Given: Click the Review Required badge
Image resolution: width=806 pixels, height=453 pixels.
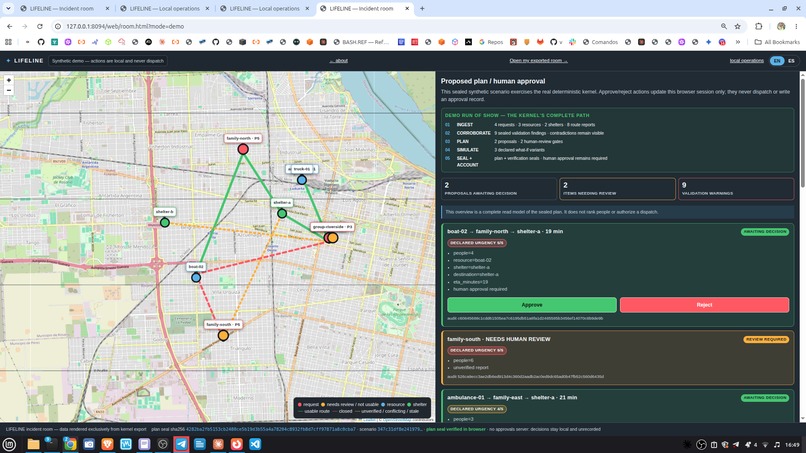Looking at the screenshot, I should click(766, 339).
